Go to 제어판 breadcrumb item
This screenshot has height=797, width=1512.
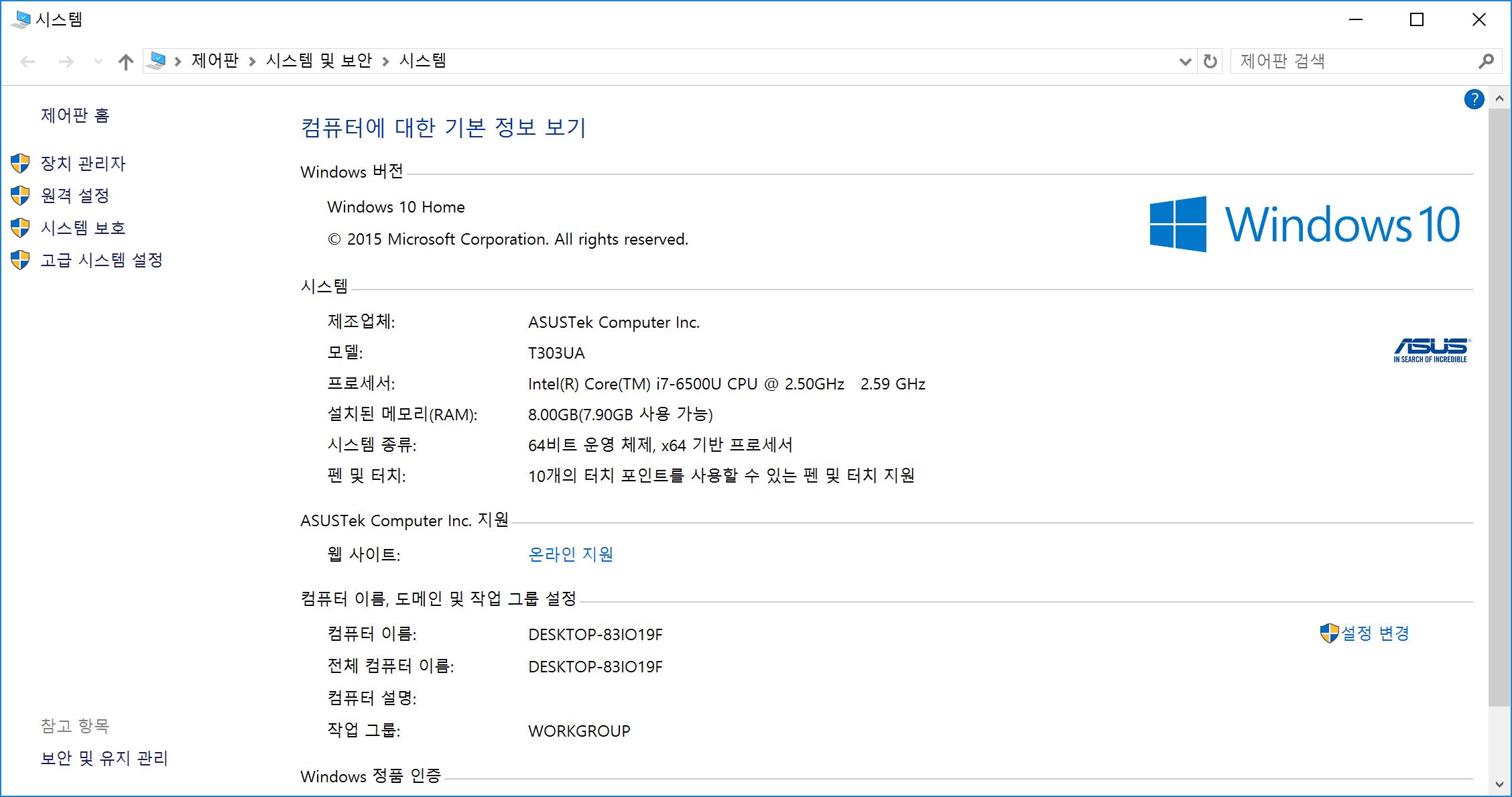[x=214, y=61]
